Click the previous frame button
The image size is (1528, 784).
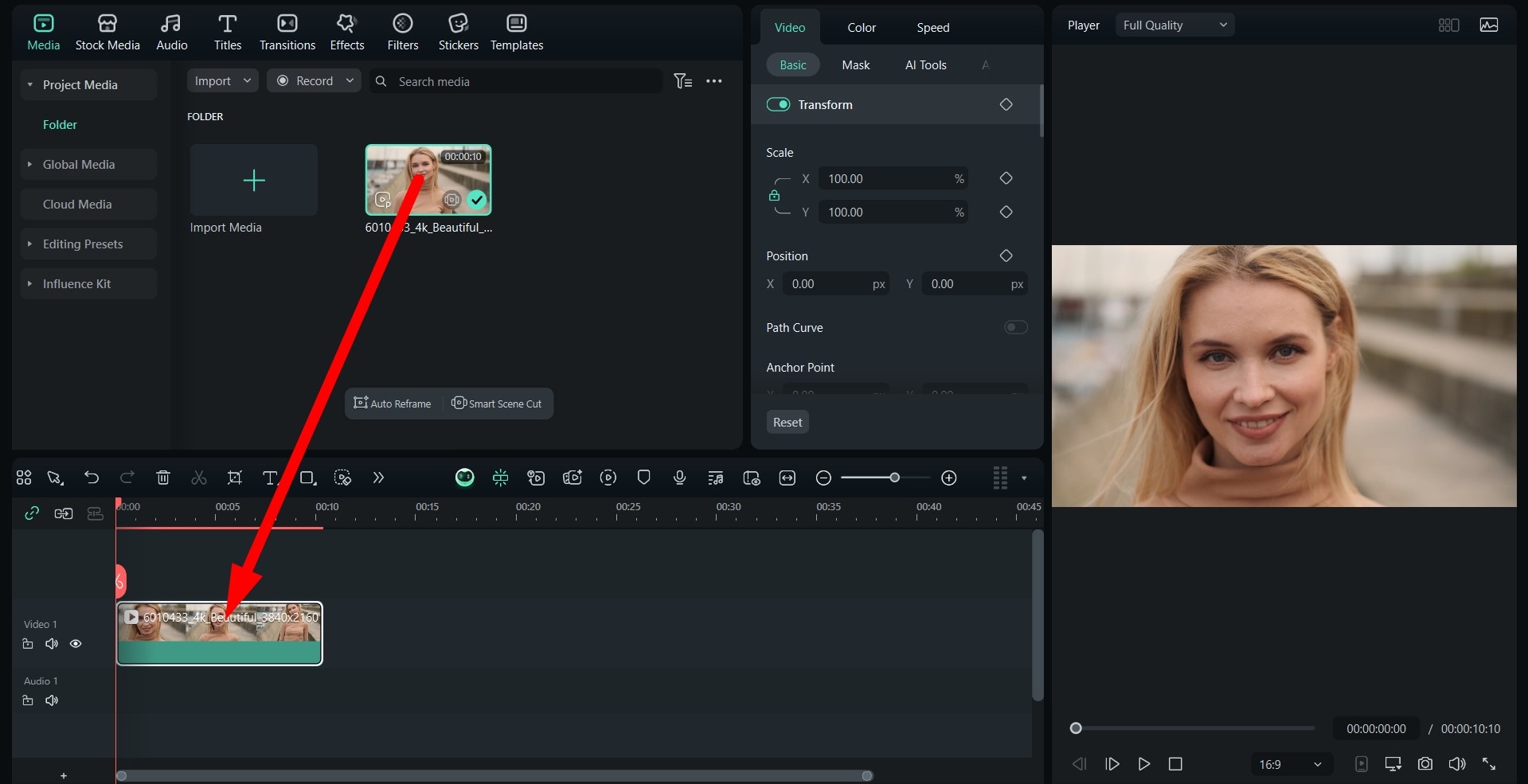[1080, 764]
